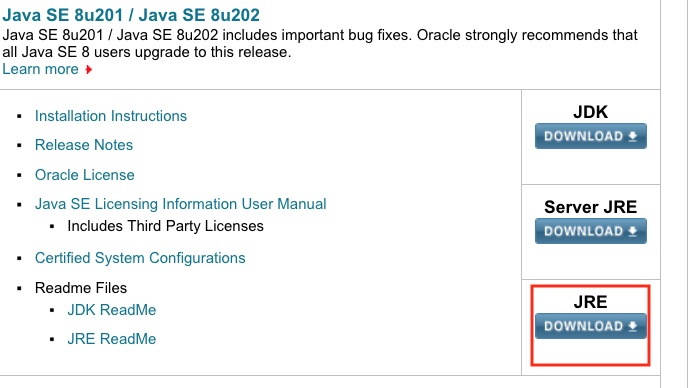
Task: Open Installation Instructions link
Action: pos(111,116)
